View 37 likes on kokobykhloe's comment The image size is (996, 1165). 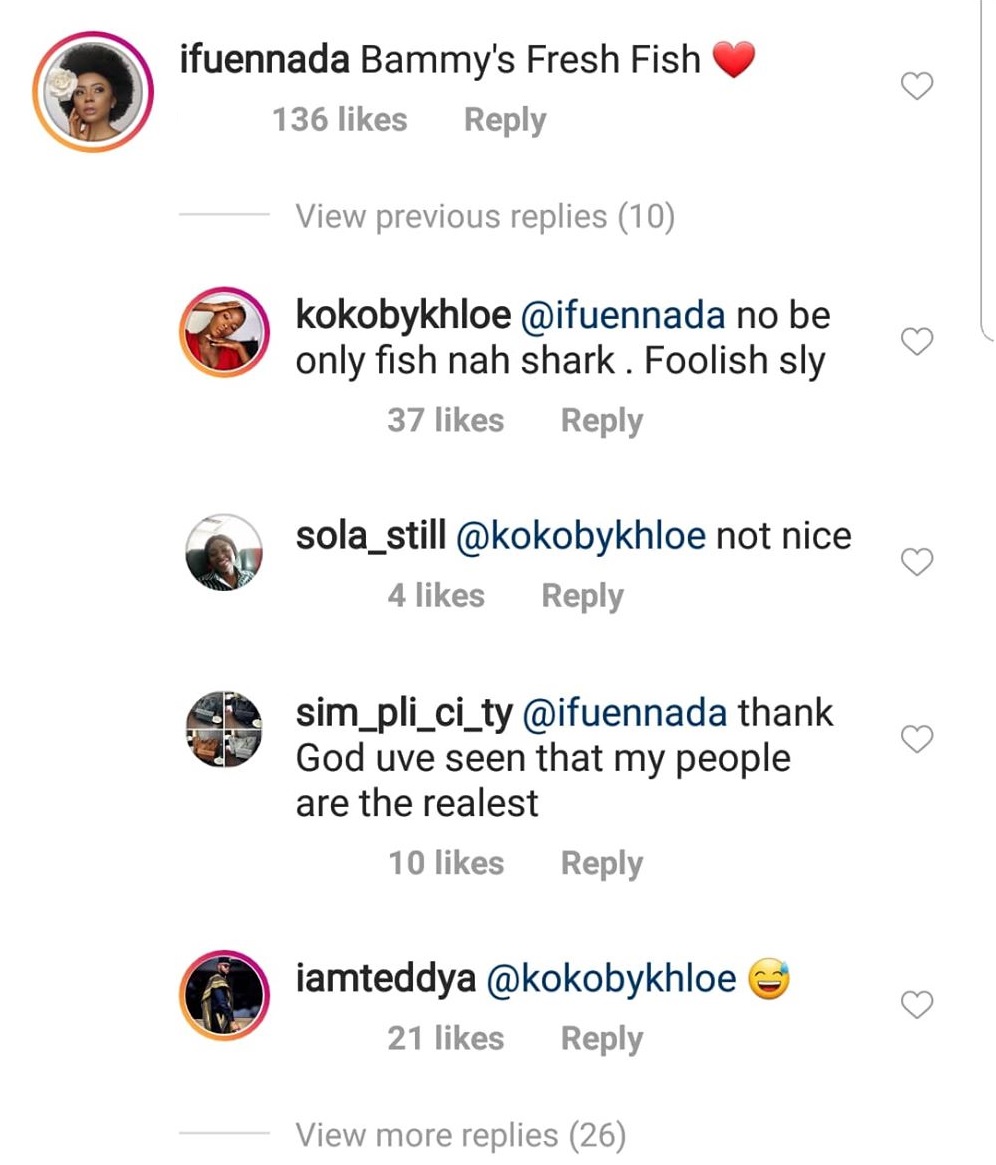(x=445, y=420)
